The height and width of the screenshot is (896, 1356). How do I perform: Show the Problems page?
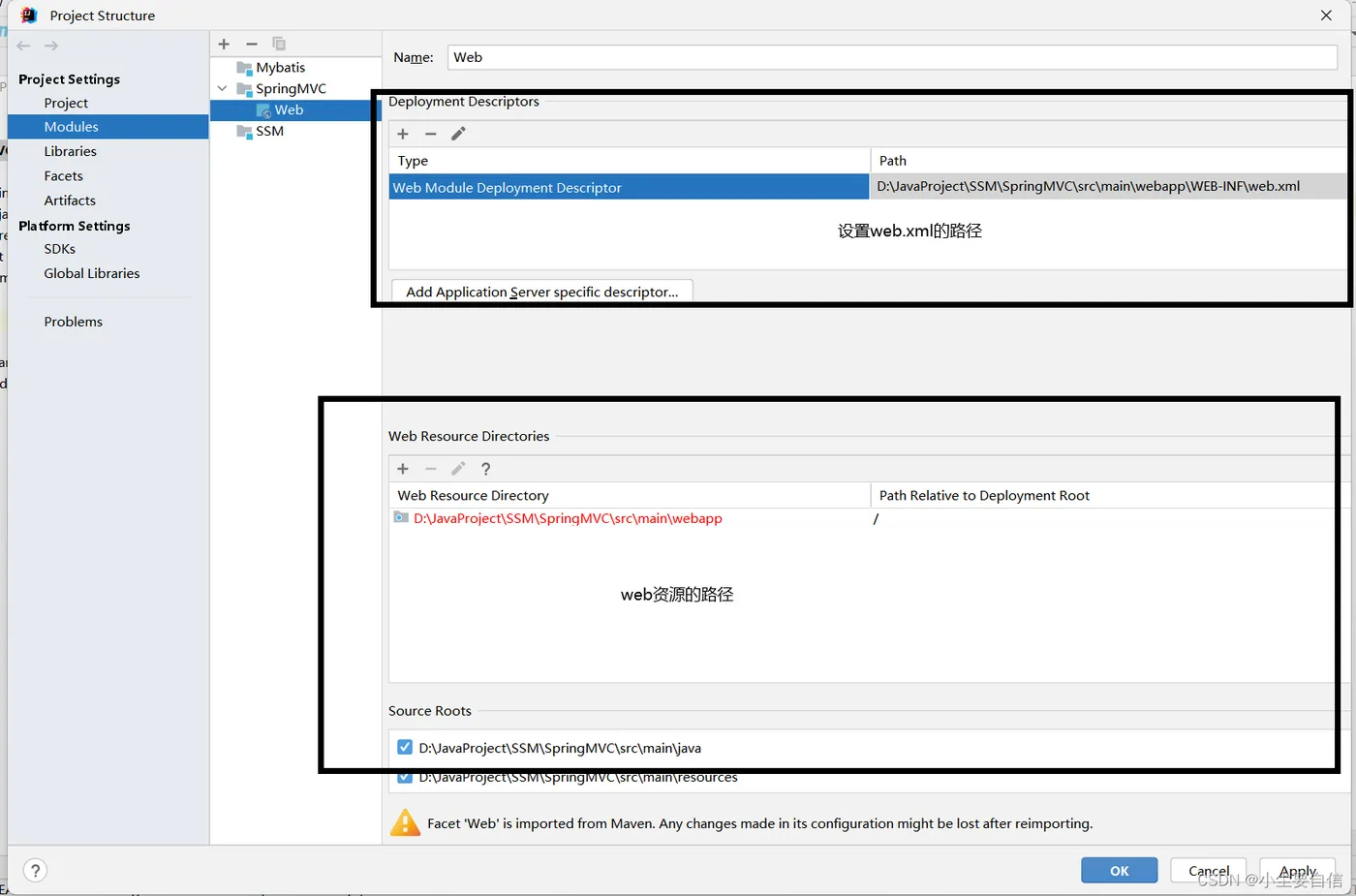coord(73,322)
